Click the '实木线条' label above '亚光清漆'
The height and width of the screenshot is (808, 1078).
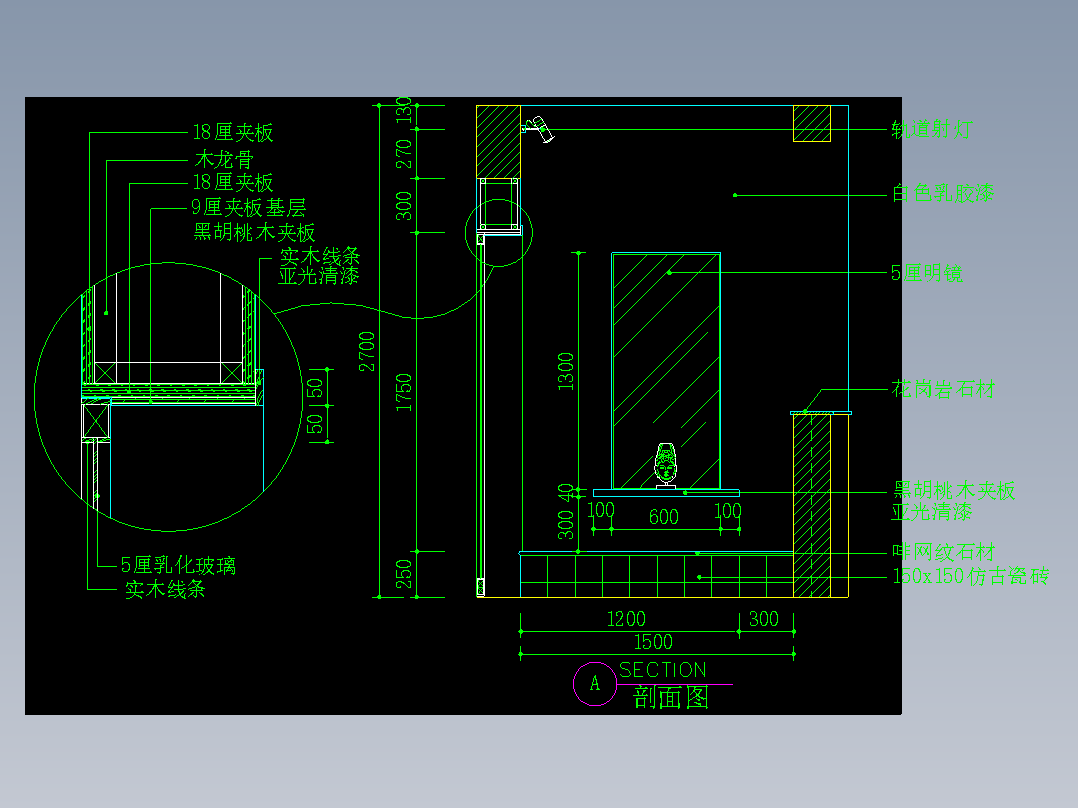[x=320, y=256]
